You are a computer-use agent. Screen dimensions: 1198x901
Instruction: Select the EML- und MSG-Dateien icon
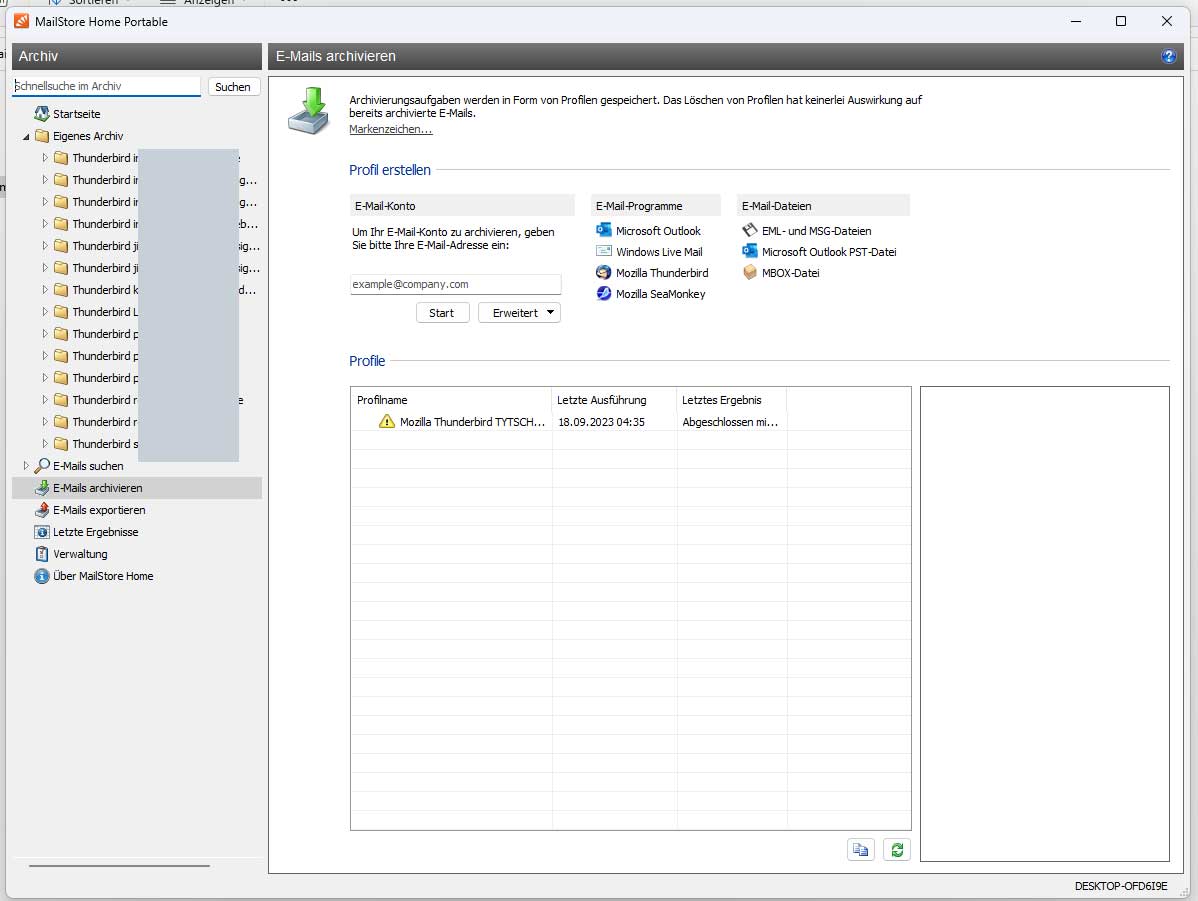[750, 230]
